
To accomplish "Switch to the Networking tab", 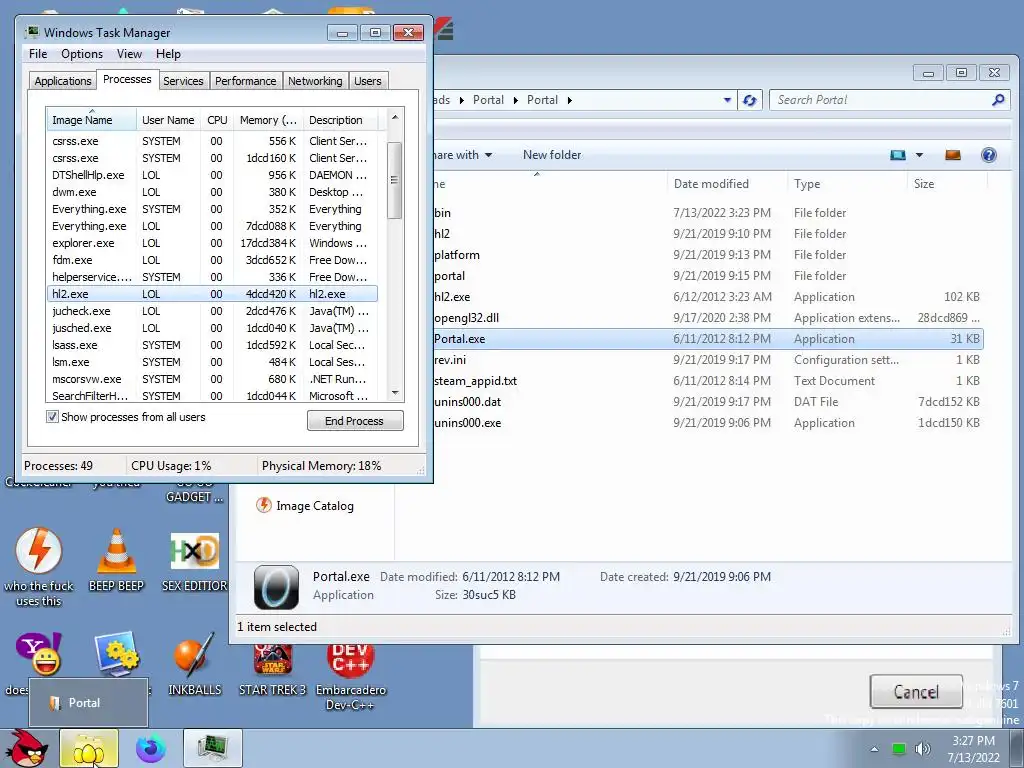I will pos(315,81).
